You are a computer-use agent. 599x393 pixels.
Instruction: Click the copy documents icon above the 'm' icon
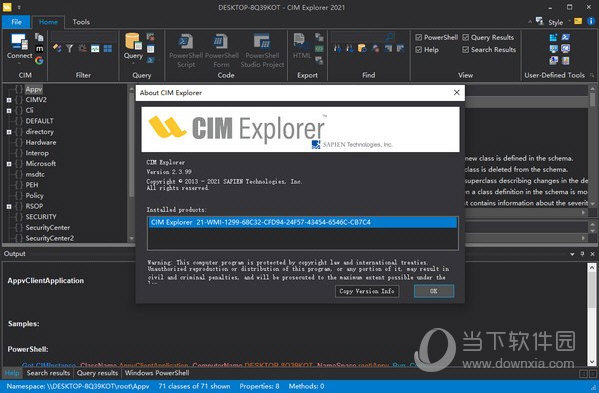pyautogui.click(x=39, y=37)
